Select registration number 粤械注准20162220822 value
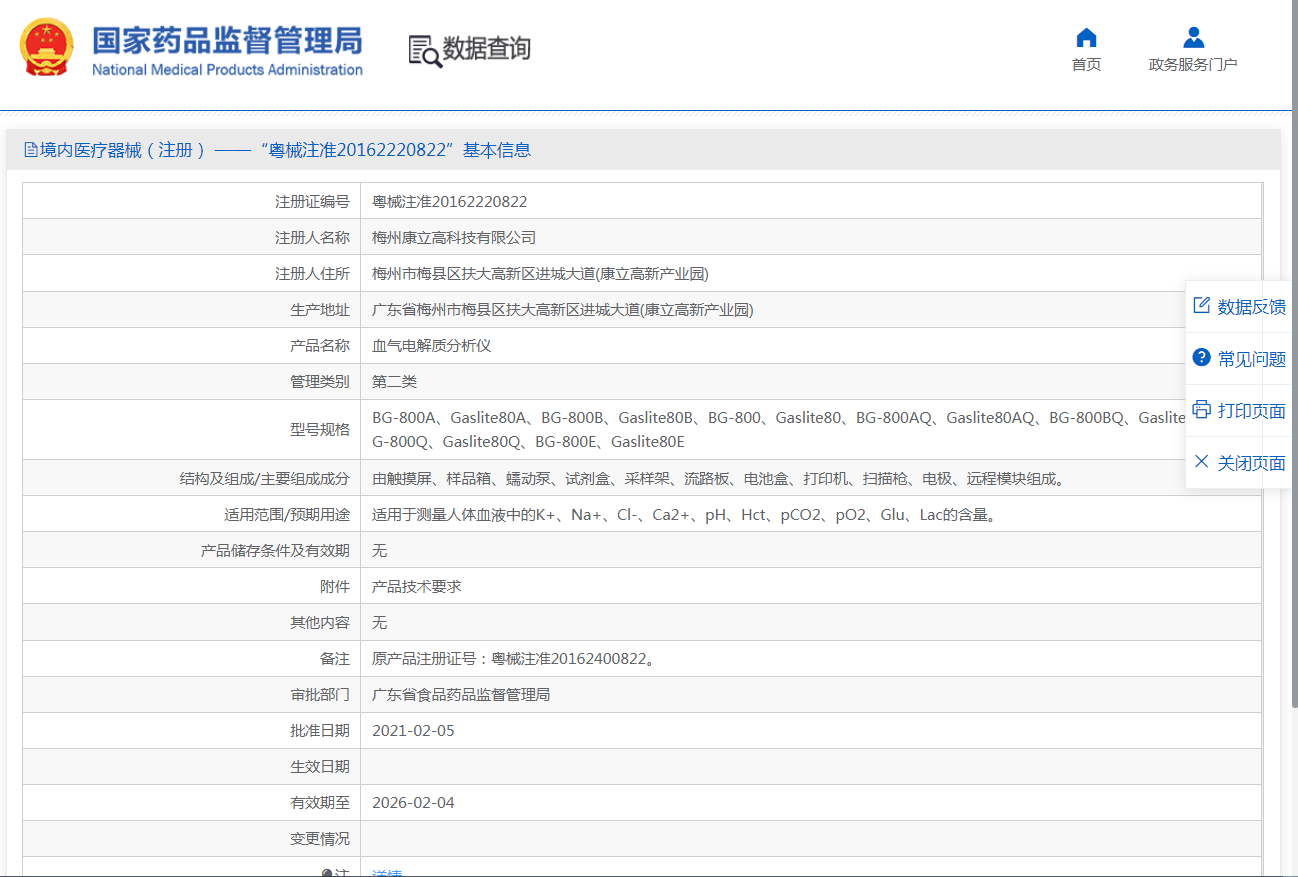Image resolution: width=1298 pixels, height=877 pixels. pos(449,202)
